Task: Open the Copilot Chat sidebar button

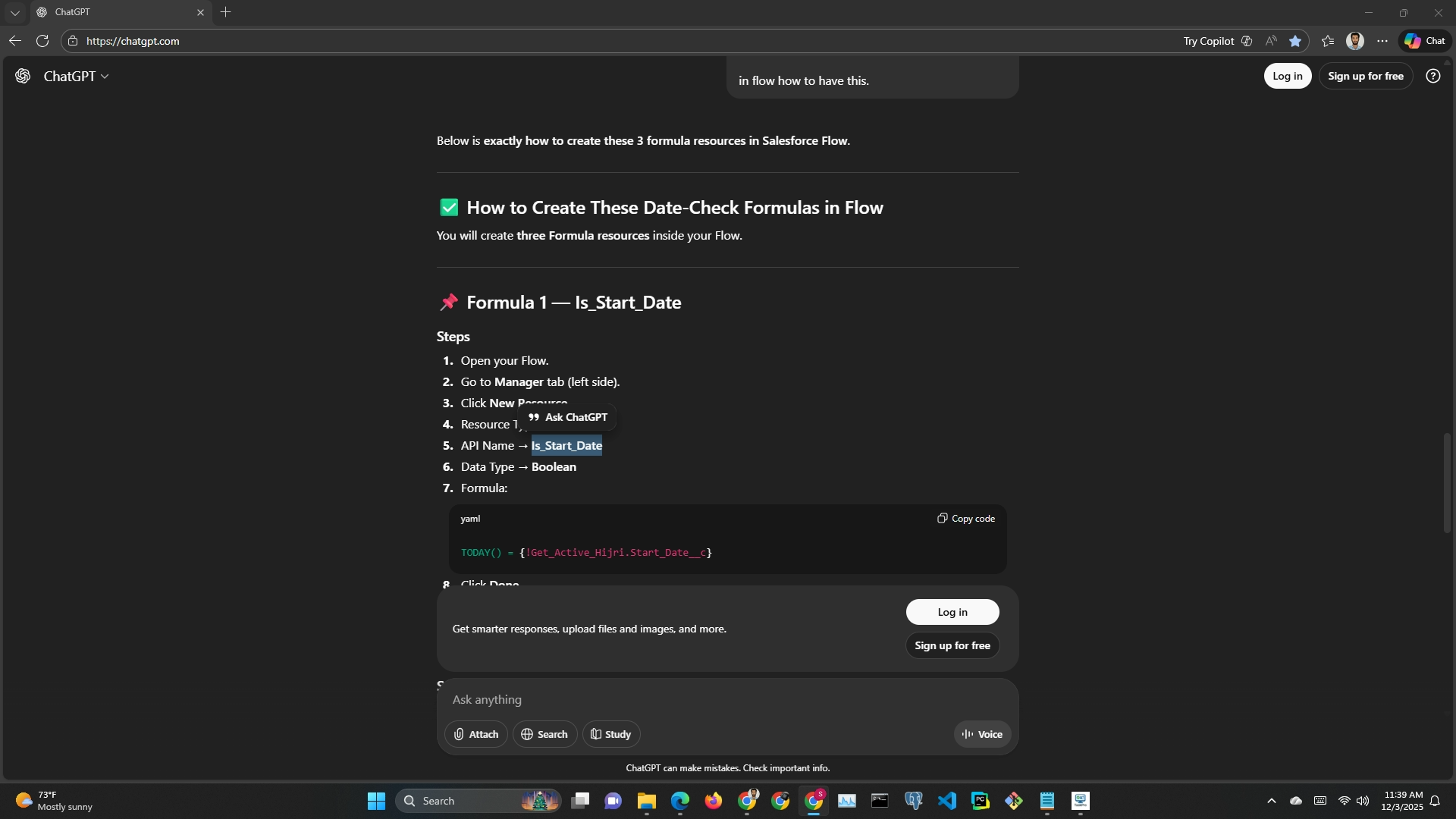Action: (x=1424, y=41)
